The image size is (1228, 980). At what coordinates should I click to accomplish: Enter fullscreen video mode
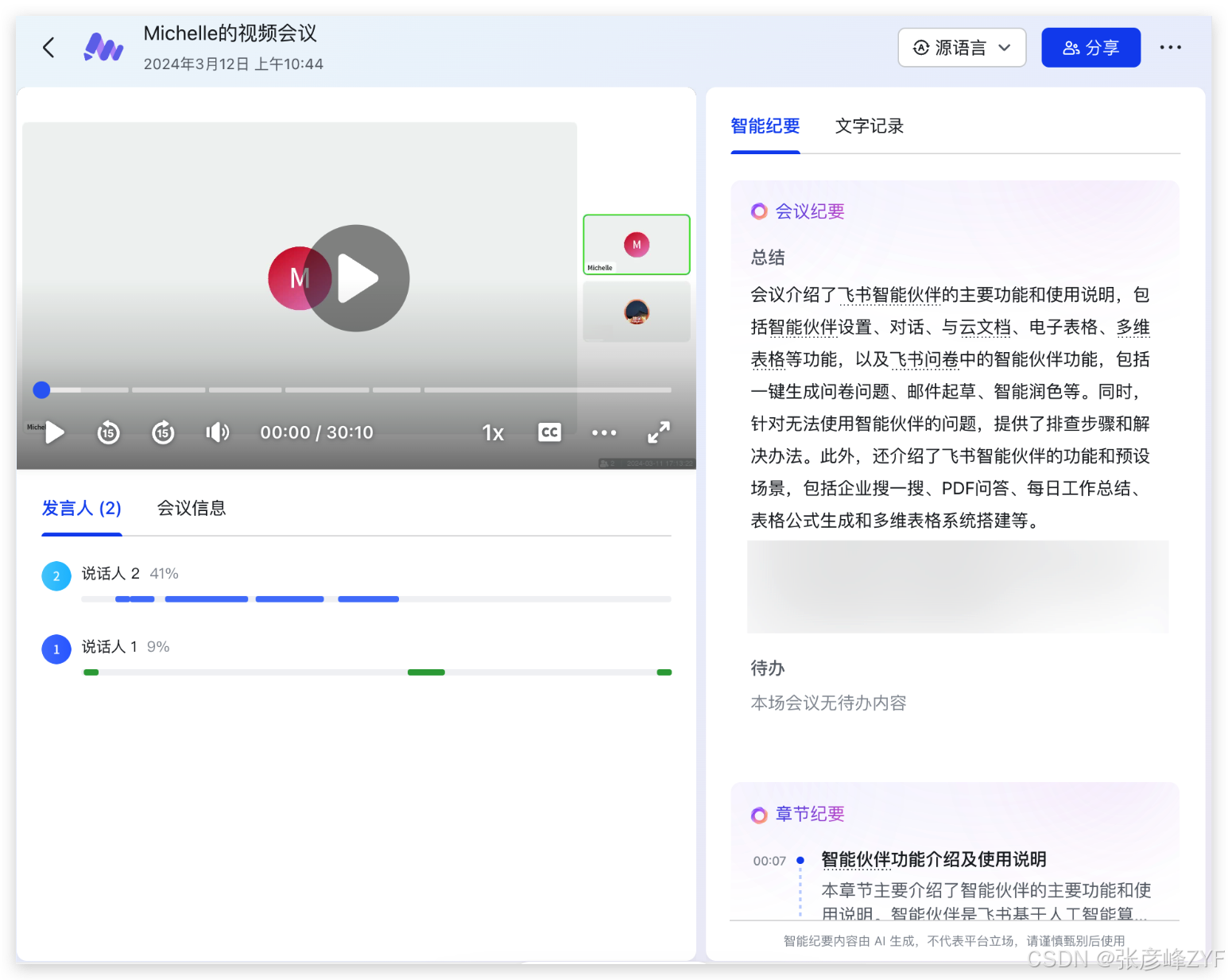(x=659, y=432)
